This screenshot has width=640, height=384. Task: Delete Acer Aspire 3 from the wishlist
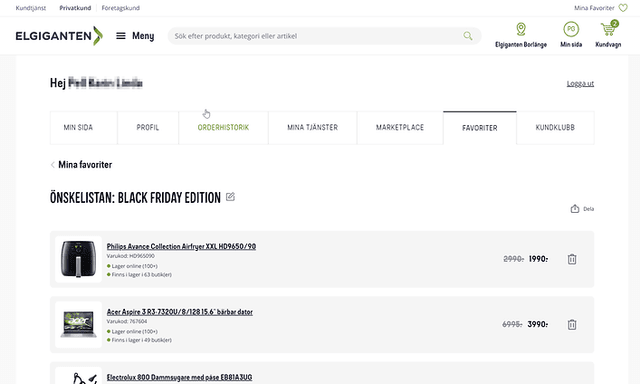pos(572,324)
